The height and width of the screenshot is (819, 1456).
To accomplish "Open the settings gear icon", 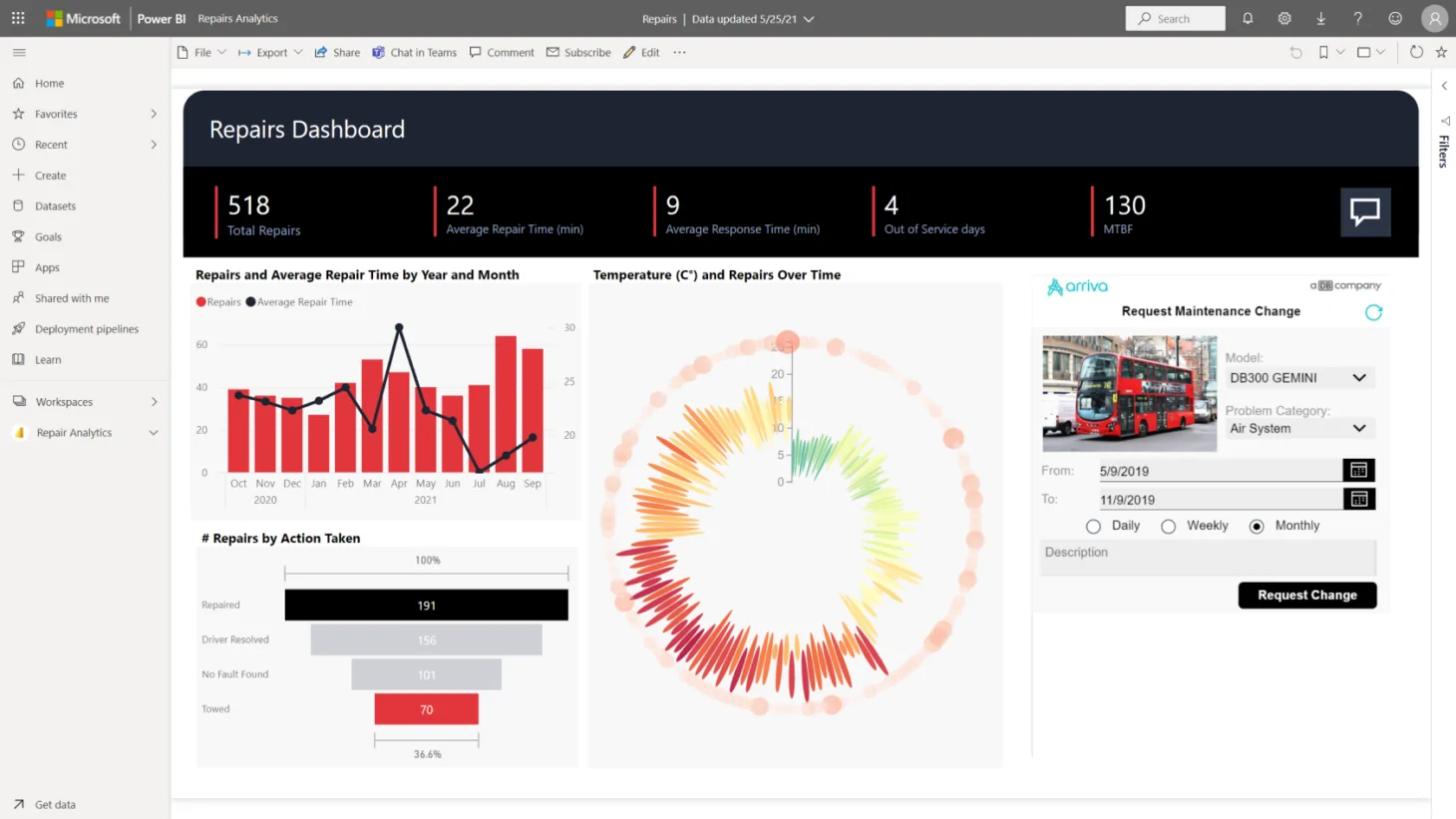I will [1283, 18].
